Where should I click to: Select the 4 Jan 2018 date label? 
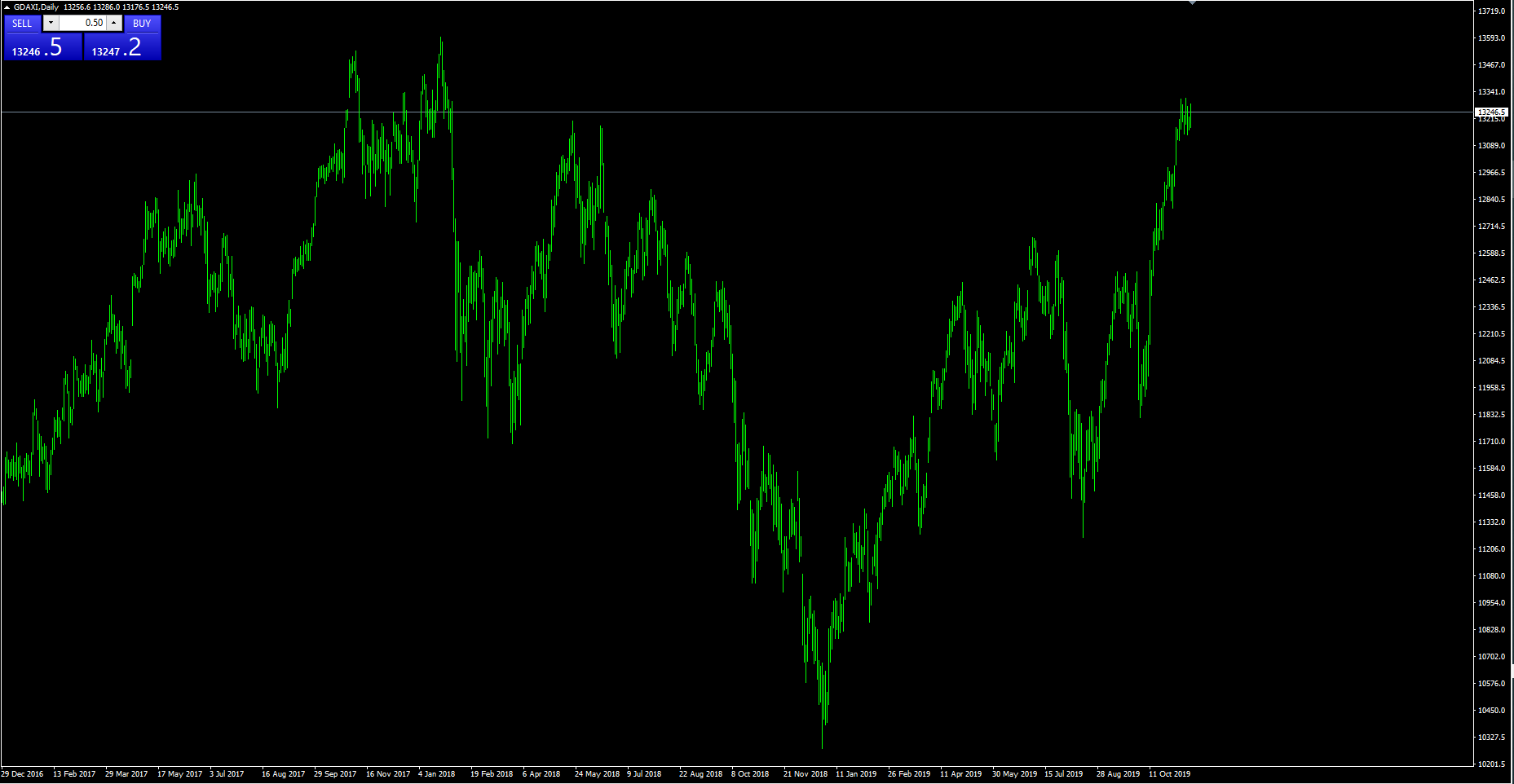[436, 774]
